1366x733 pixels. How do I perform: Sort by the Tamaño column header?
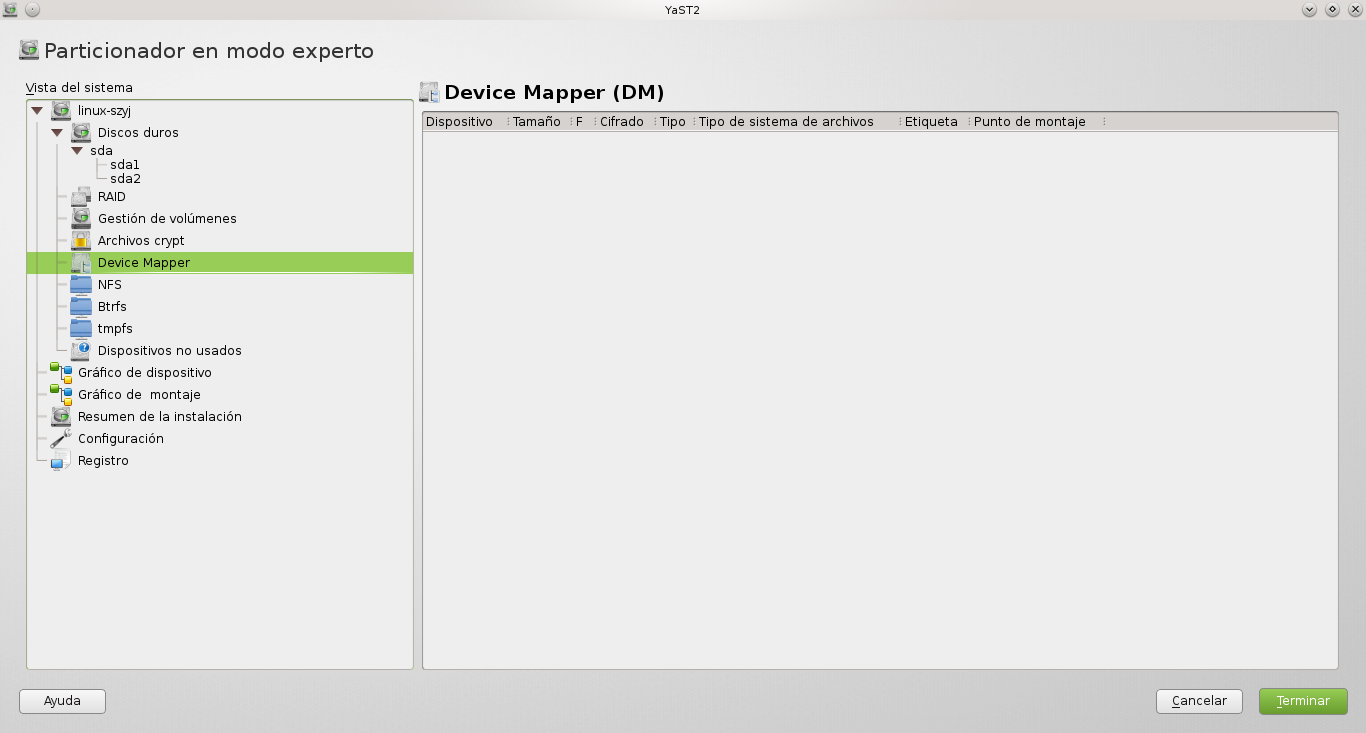tap(536, 121)
